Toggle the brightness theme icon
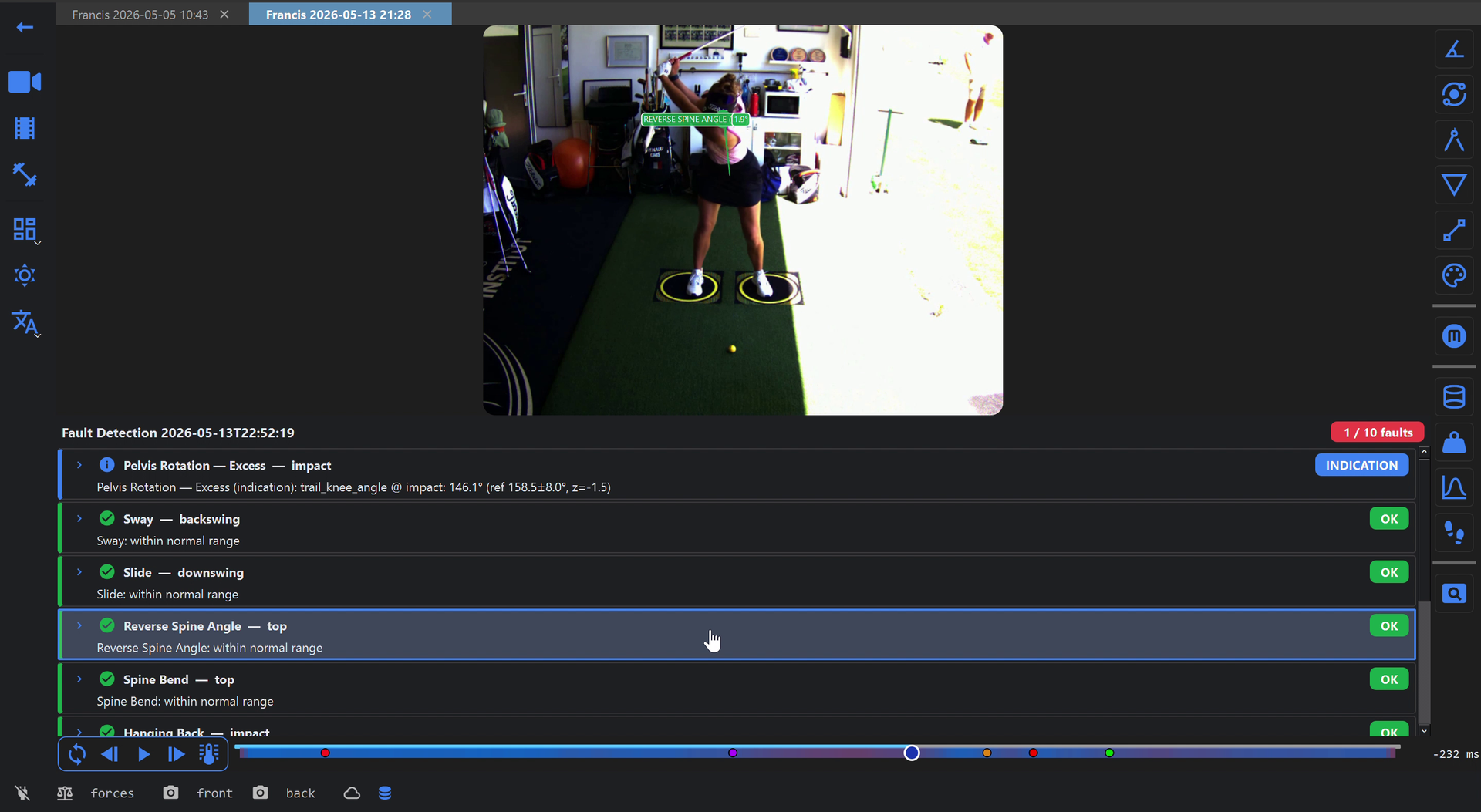 pos(25,275)
